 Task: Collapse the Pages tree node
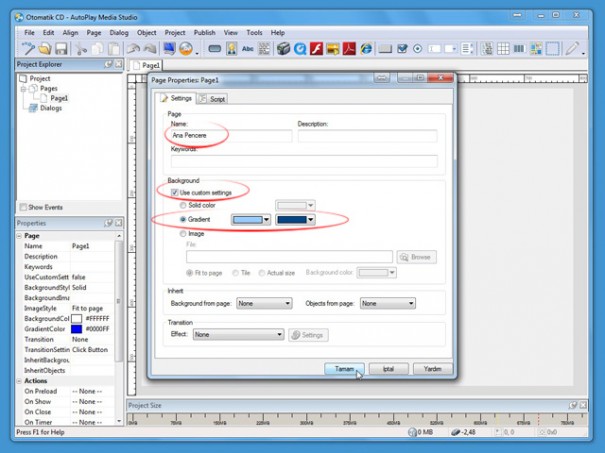click(x=23, y=89)
